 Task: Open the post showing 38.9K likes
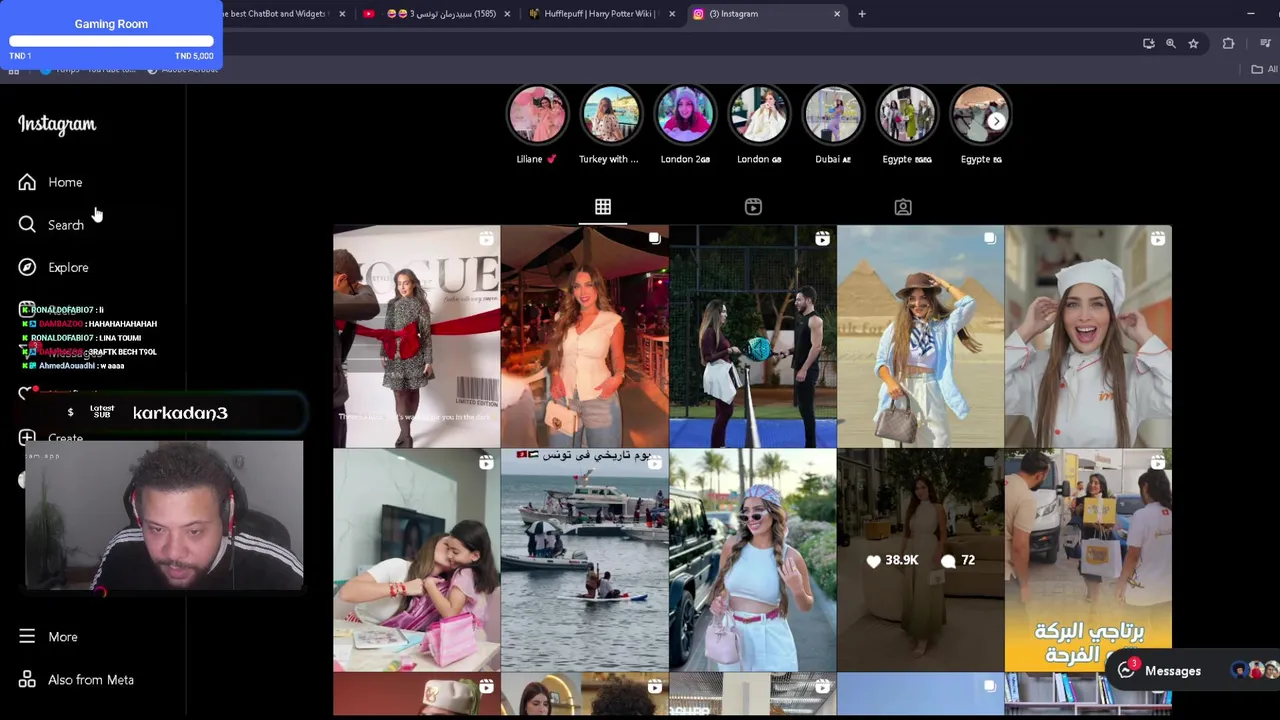(x=920, y=560)
